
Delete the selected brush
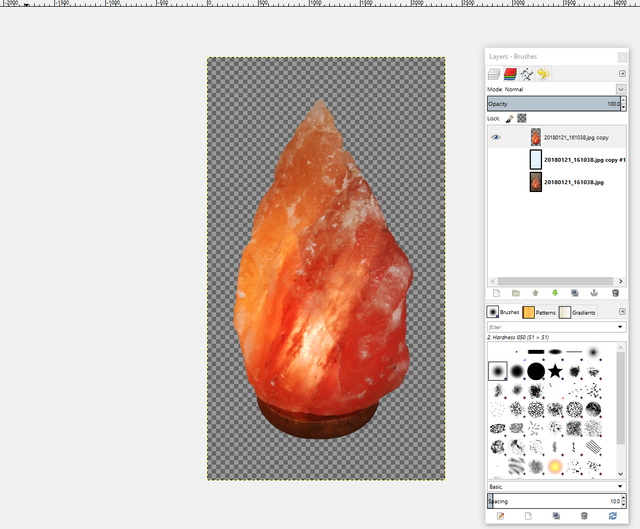click(x=584, y=516)
